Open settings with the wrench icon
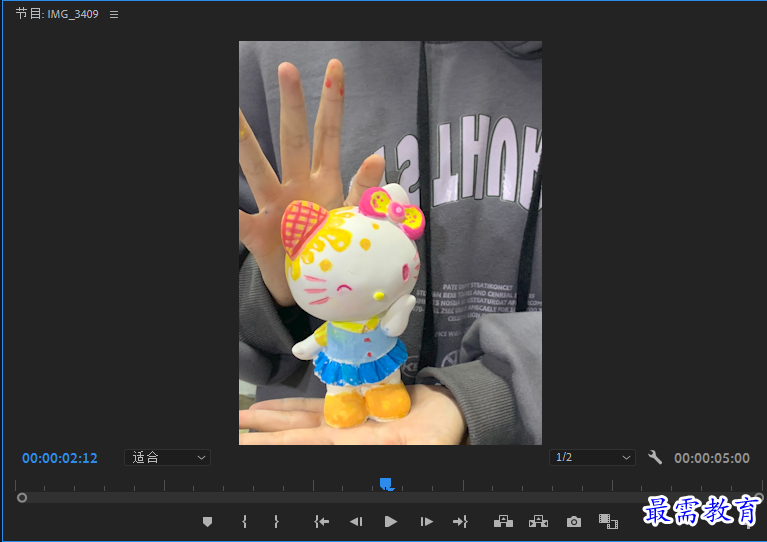Image resolution: width=767 pixels, height=542 pixels. pos(655,457)
